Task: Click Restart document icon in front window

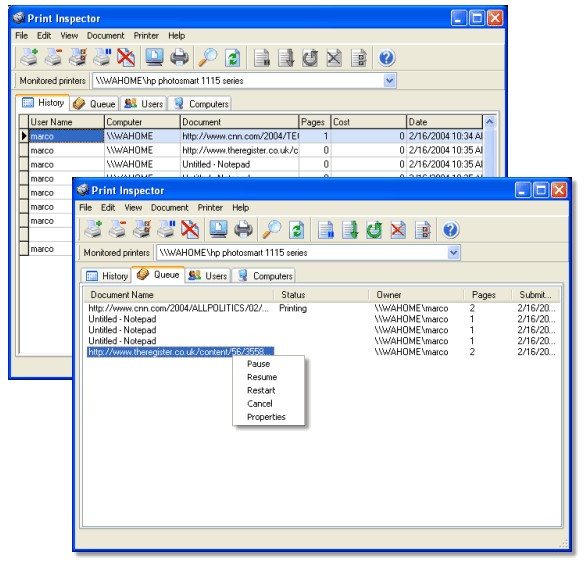Action: point(374,229)
